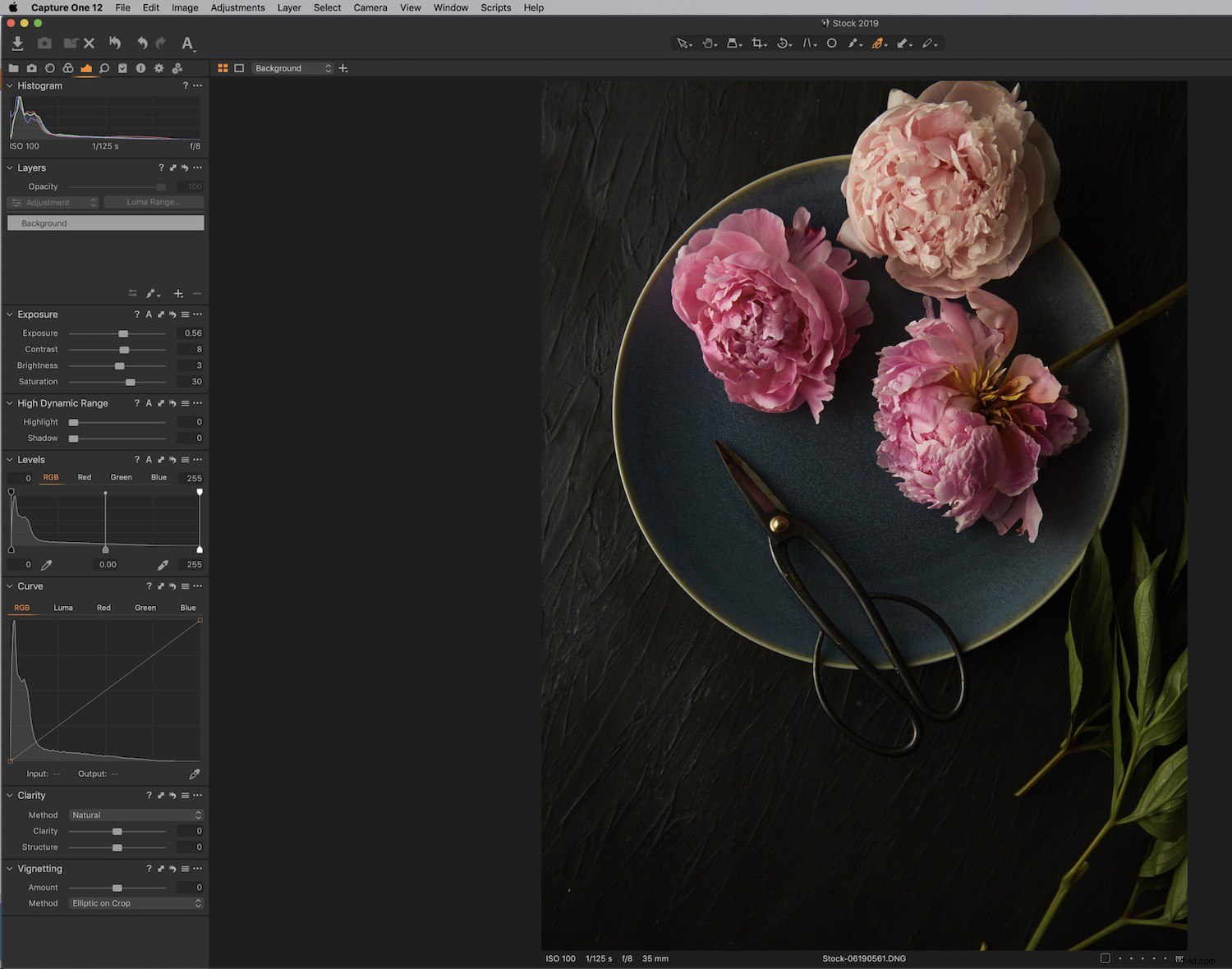Collapse the Curve panel with its disclosure arrow

click(x=9, y=586)
